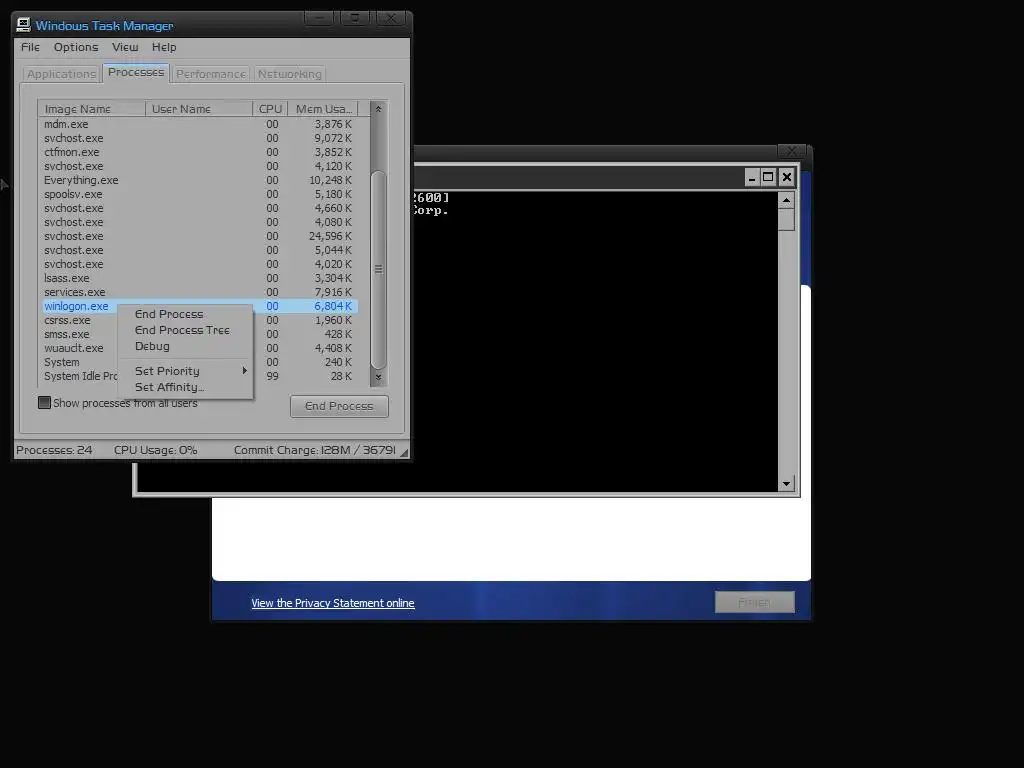
Task: Select Debug in the context menu
Action: (x=185, y=347)
